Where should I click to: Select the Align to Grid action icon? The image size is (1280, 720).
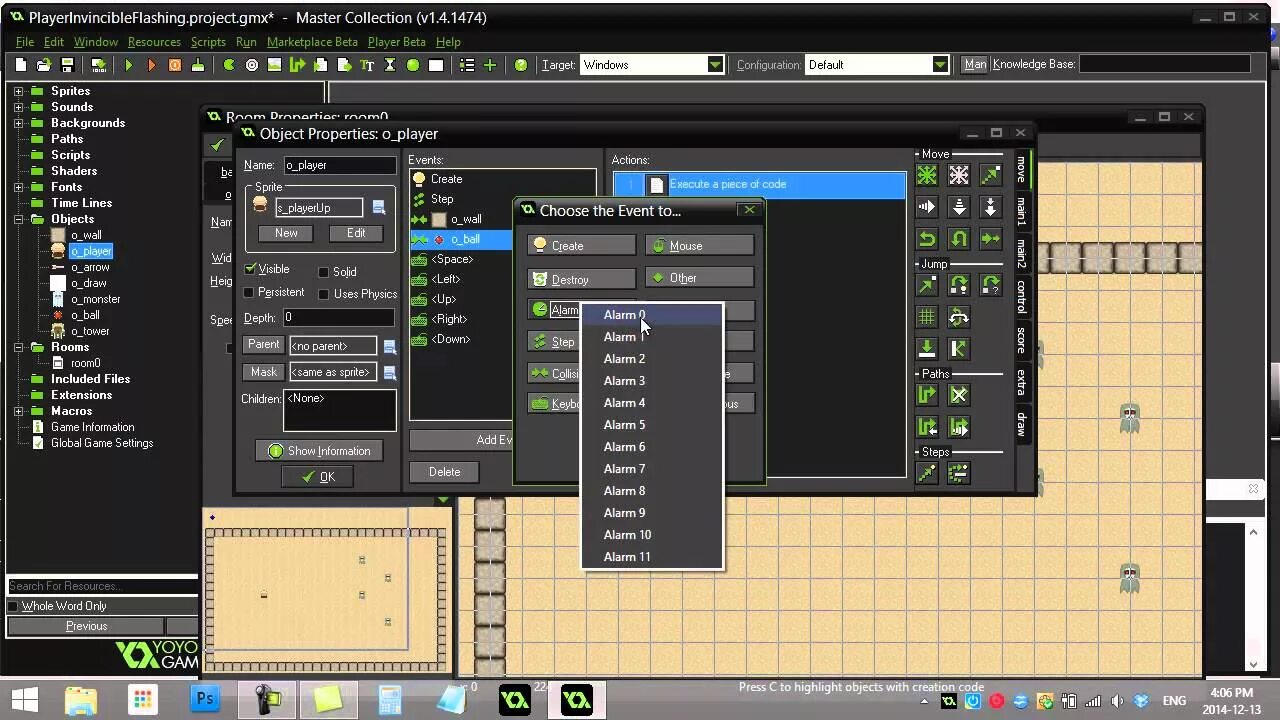click(927, 317)
